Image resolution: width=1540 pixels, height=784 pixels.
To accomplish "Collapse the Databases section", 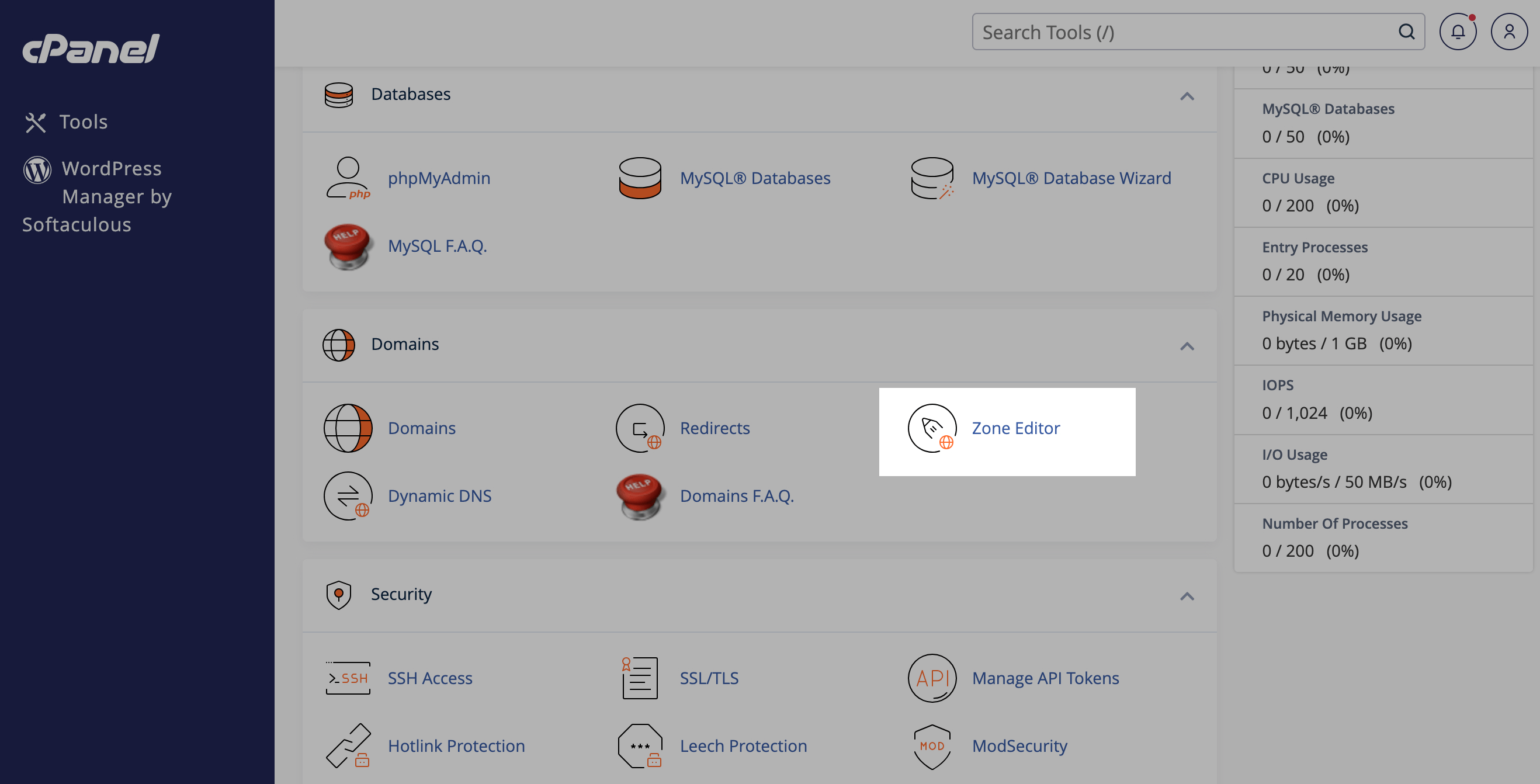I will pyautogui.click(x=1187, y=96).
